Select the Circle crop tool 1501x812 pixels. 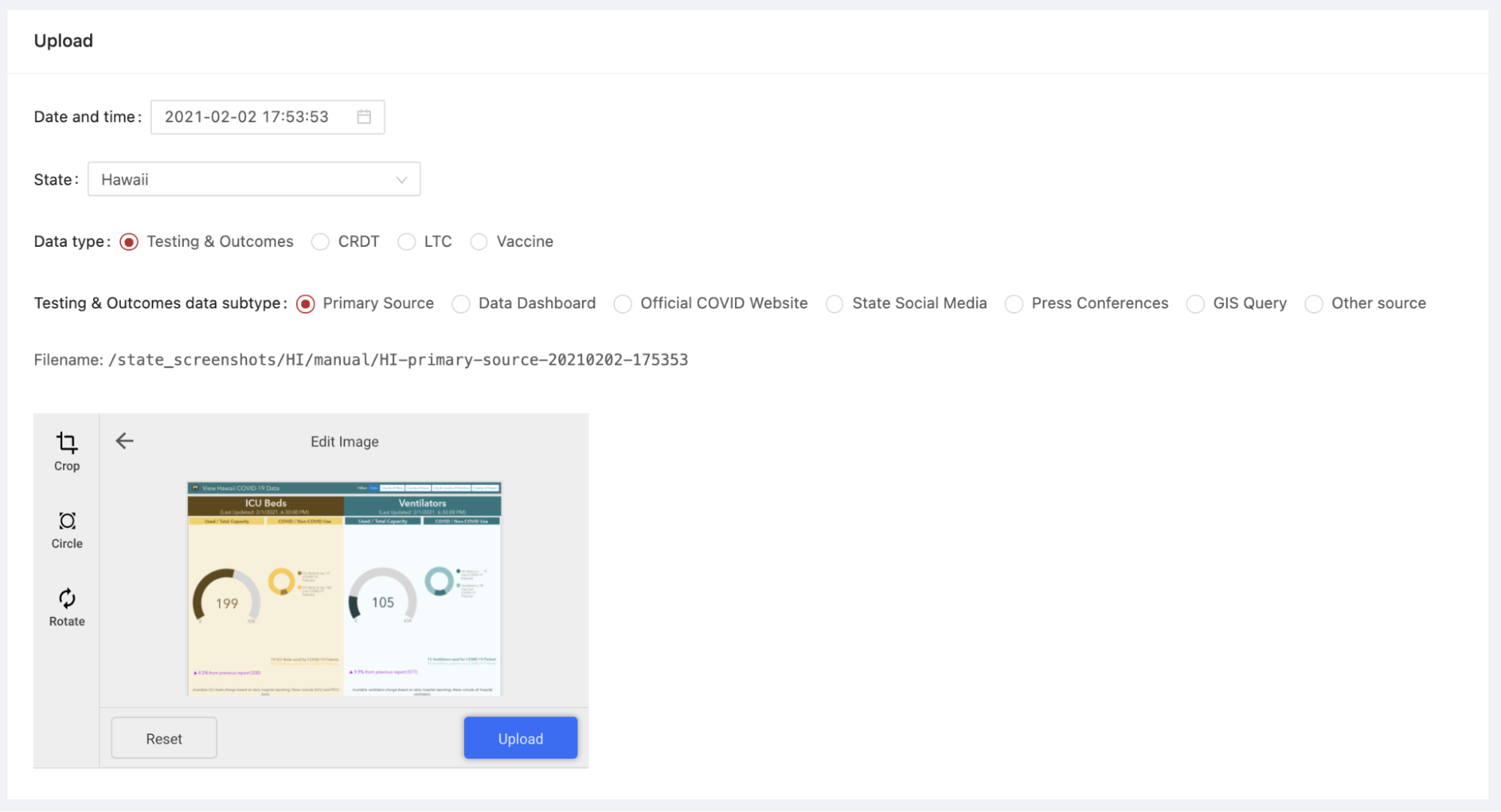coord(67,521)
